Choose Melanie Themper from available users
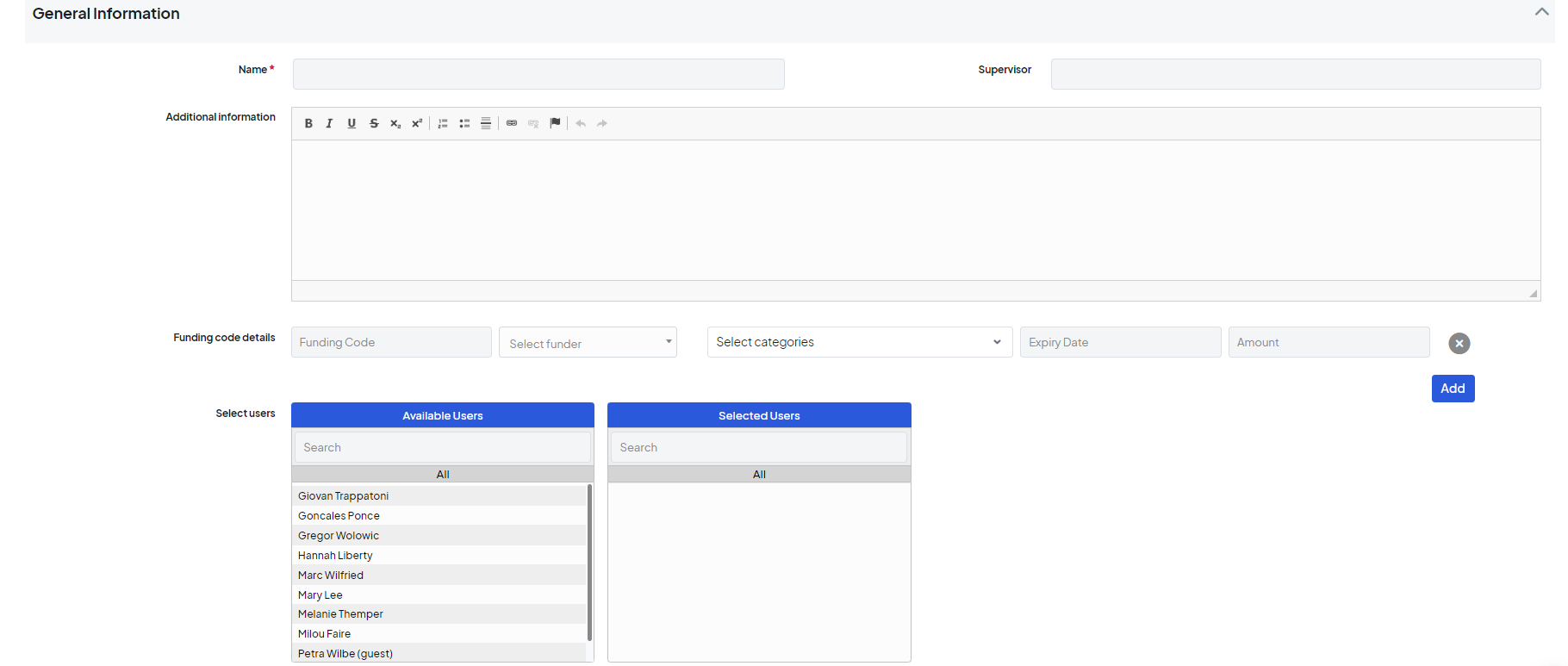This screenshot has height=666, width=1568. click(x=340, y=614)
